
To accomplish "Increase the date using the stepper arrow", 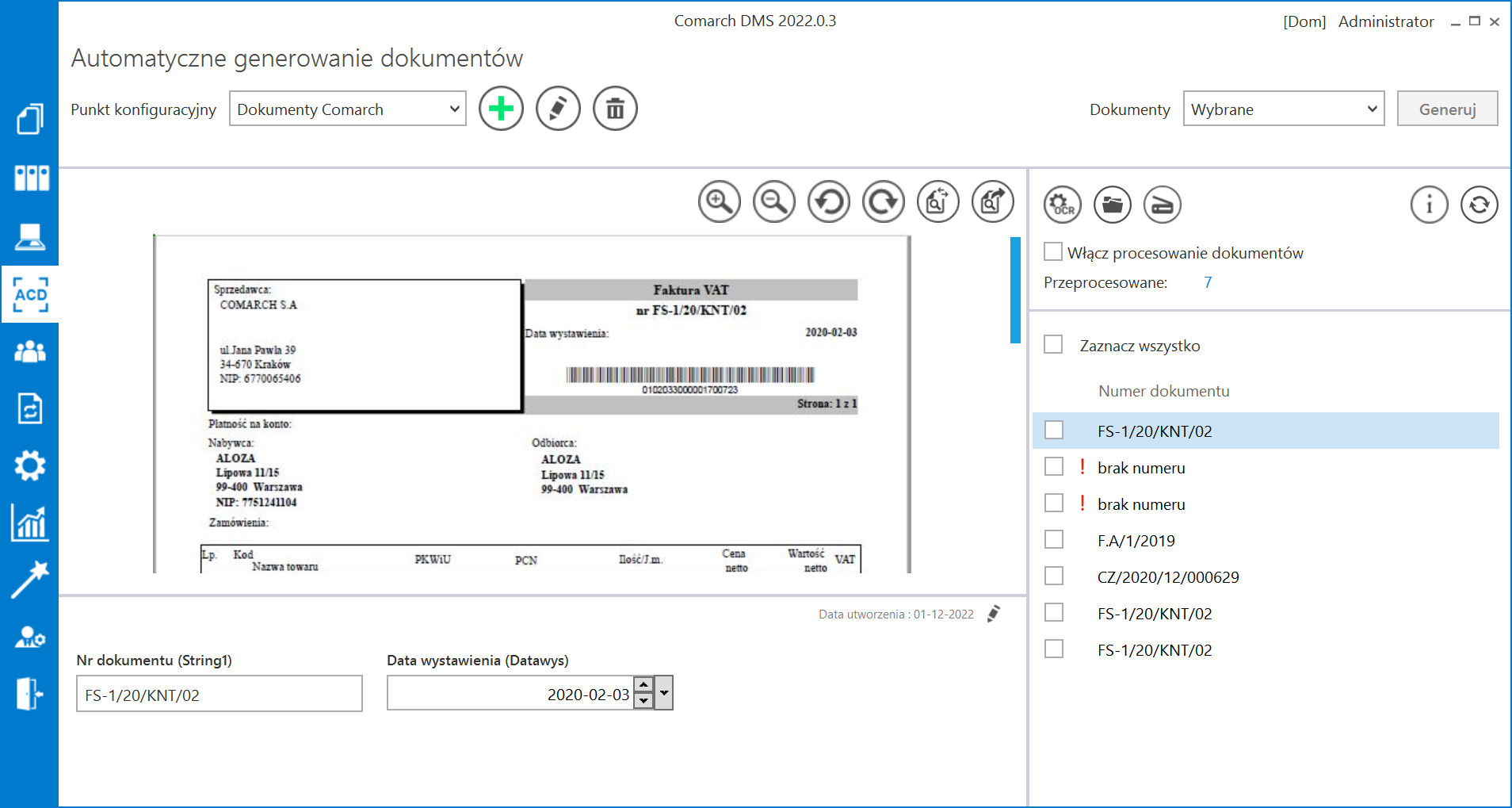I will (x=643, y=685).
